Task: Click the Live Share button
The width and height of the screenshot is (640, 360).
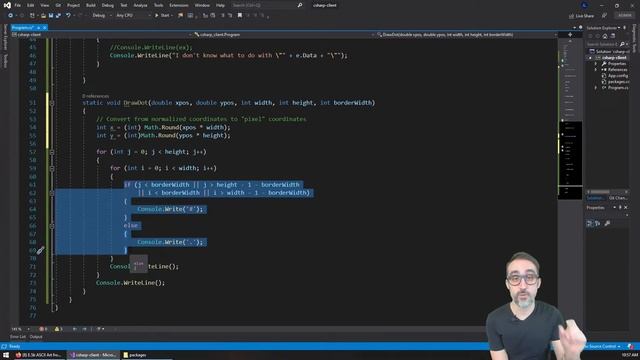Action: pyautogui.click(x=582, y=16)
